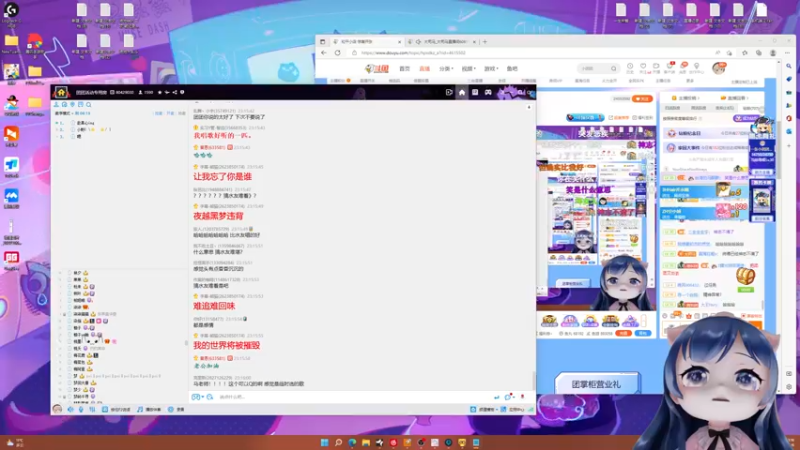This screenshot has height=450, width=800.
Task: Open the taskbar search icon
Action: click(338, 442)
